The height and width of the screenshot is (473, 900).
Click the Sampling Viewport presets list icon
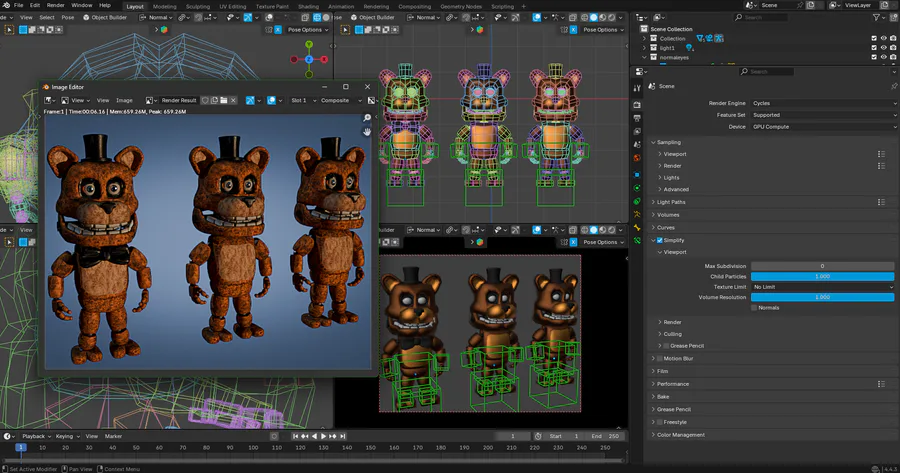click(x=881, y=154)
